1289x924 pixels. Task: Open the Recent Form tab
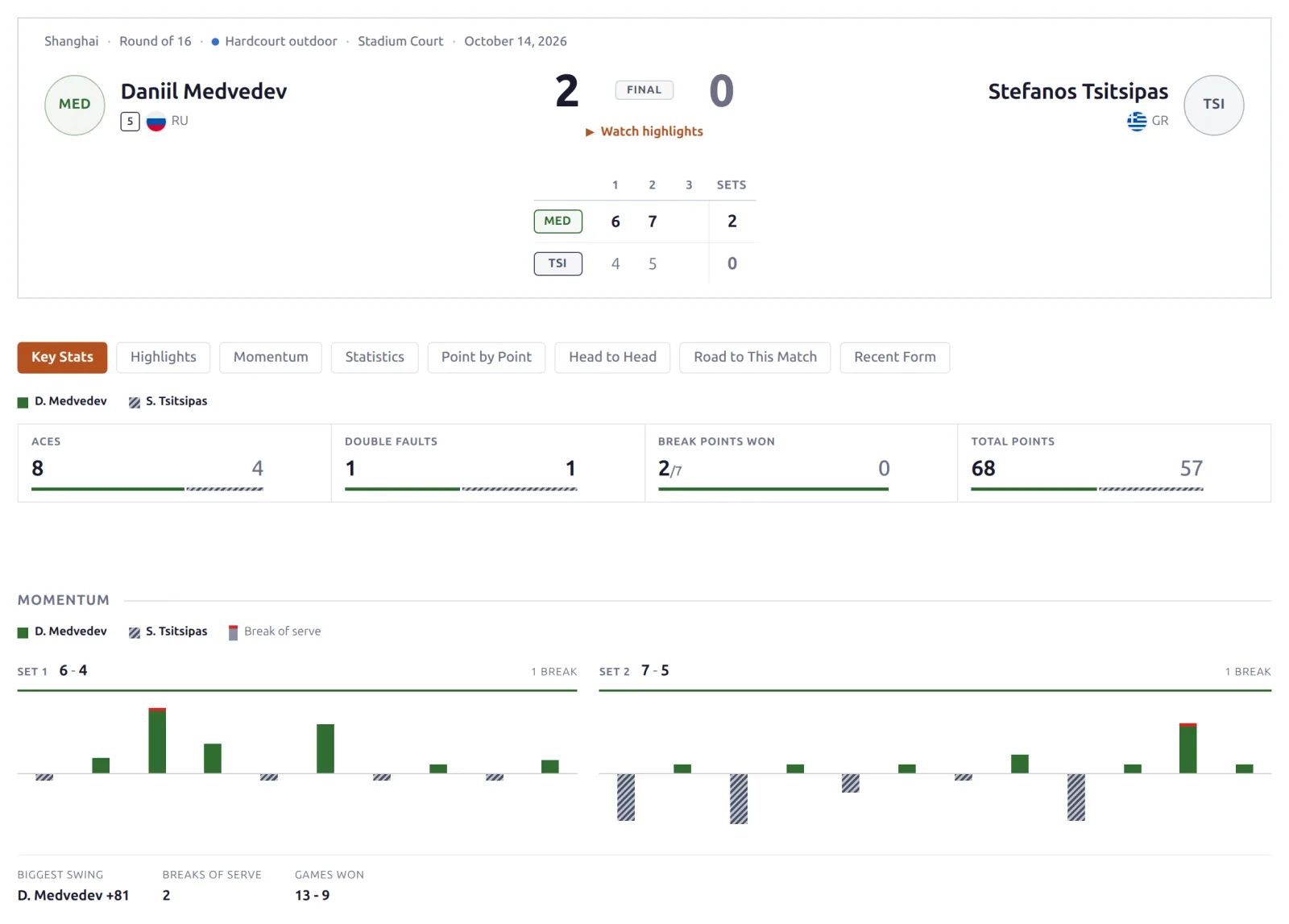click(x=895, y=358)
